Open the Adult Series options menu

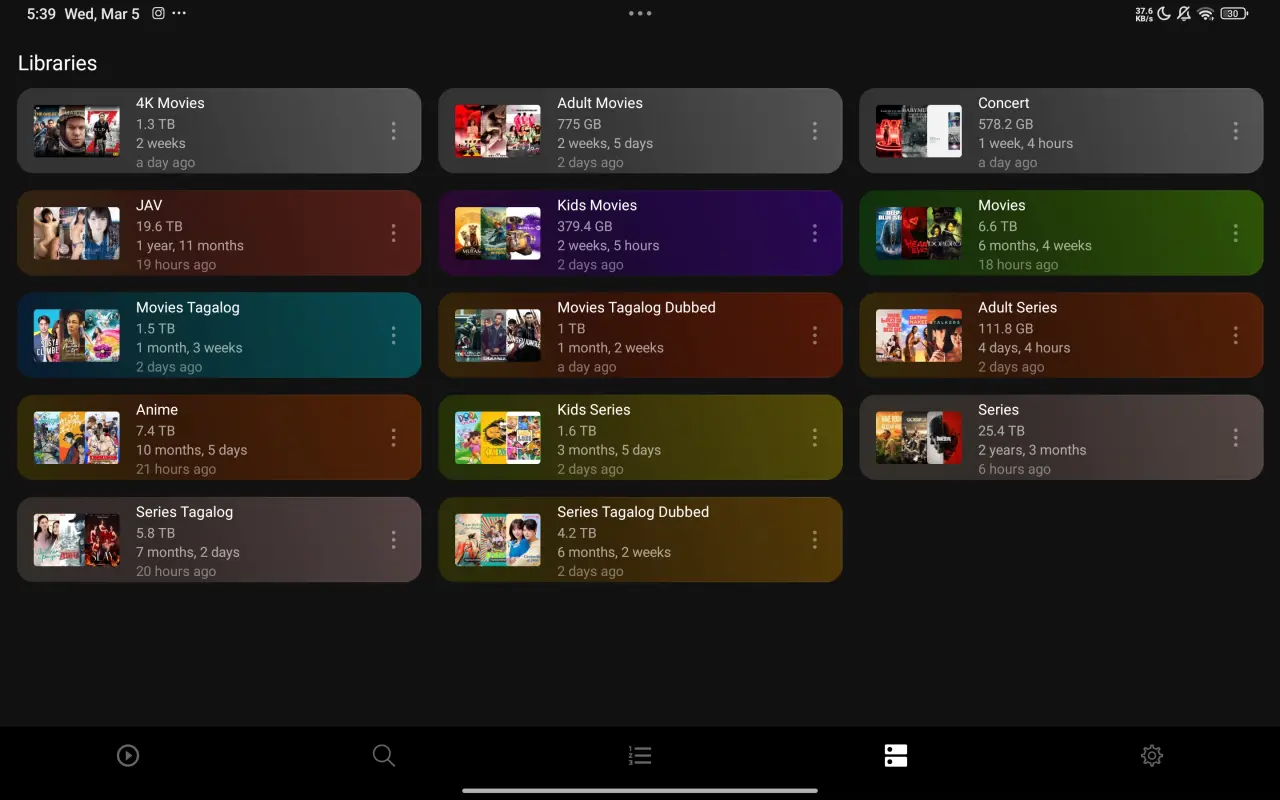point(1235,335)
